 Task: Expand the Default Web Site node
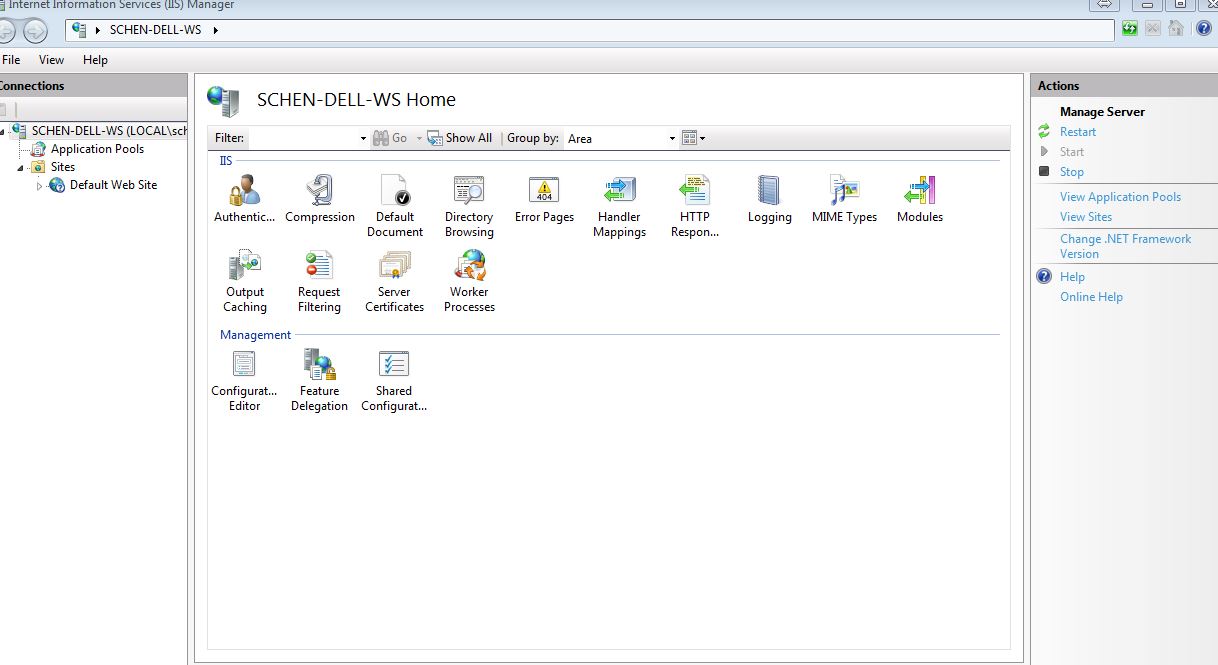(38, 185)
